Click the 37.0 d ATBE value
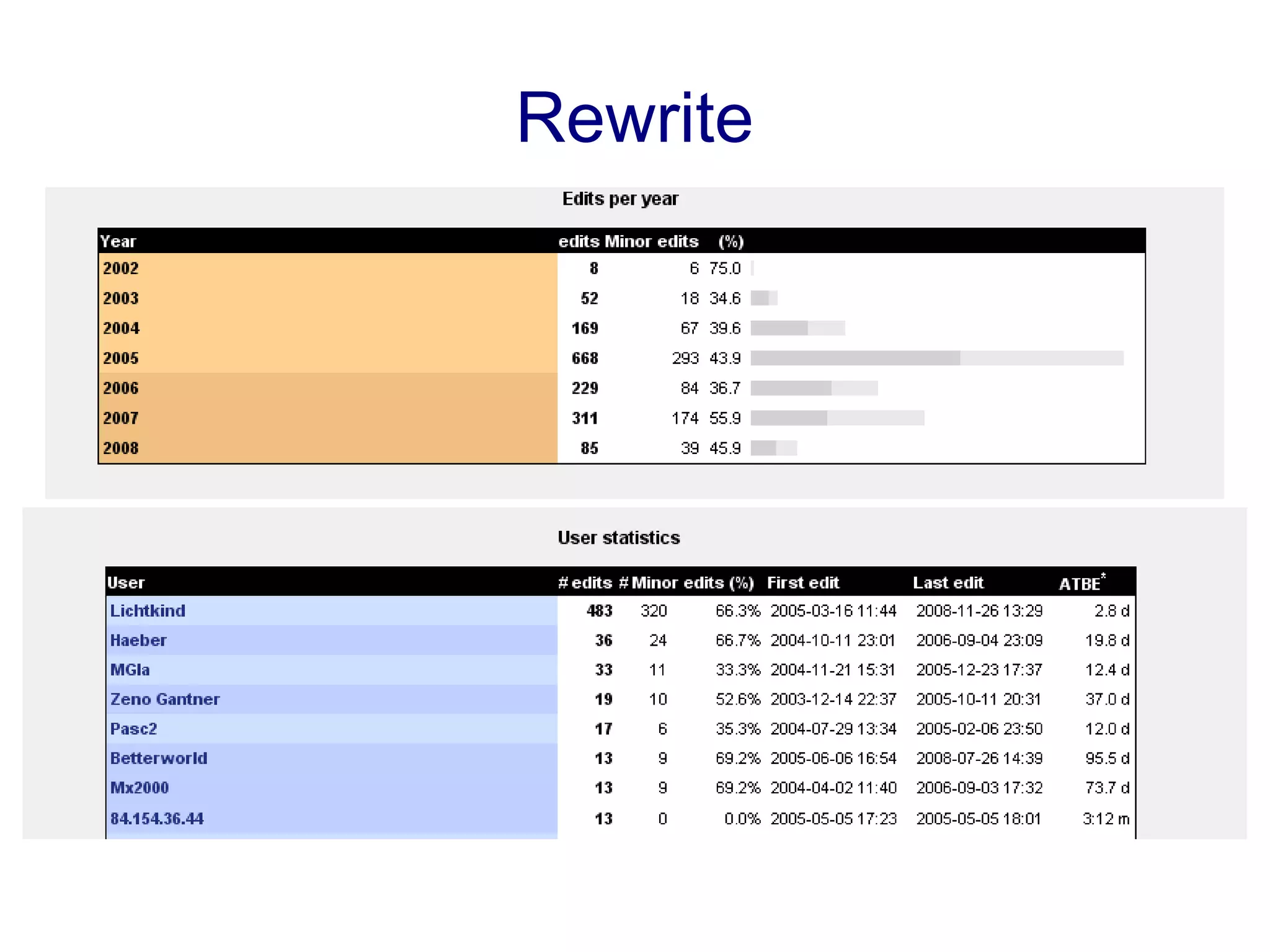The height and width of the screenshot is (952, 1270). tap(1107, 699)
